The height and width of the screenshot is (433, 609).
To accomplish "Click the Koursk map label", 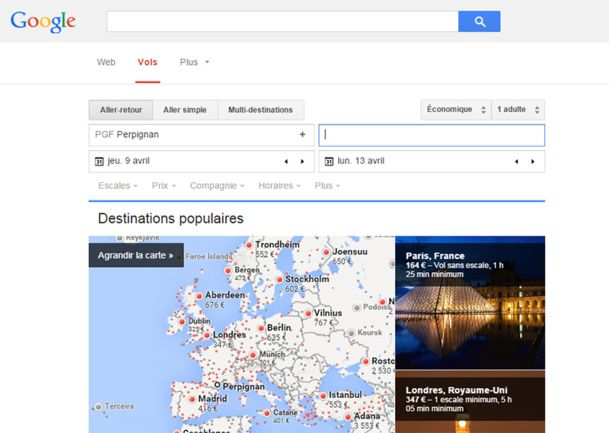I will click(370, 332).
